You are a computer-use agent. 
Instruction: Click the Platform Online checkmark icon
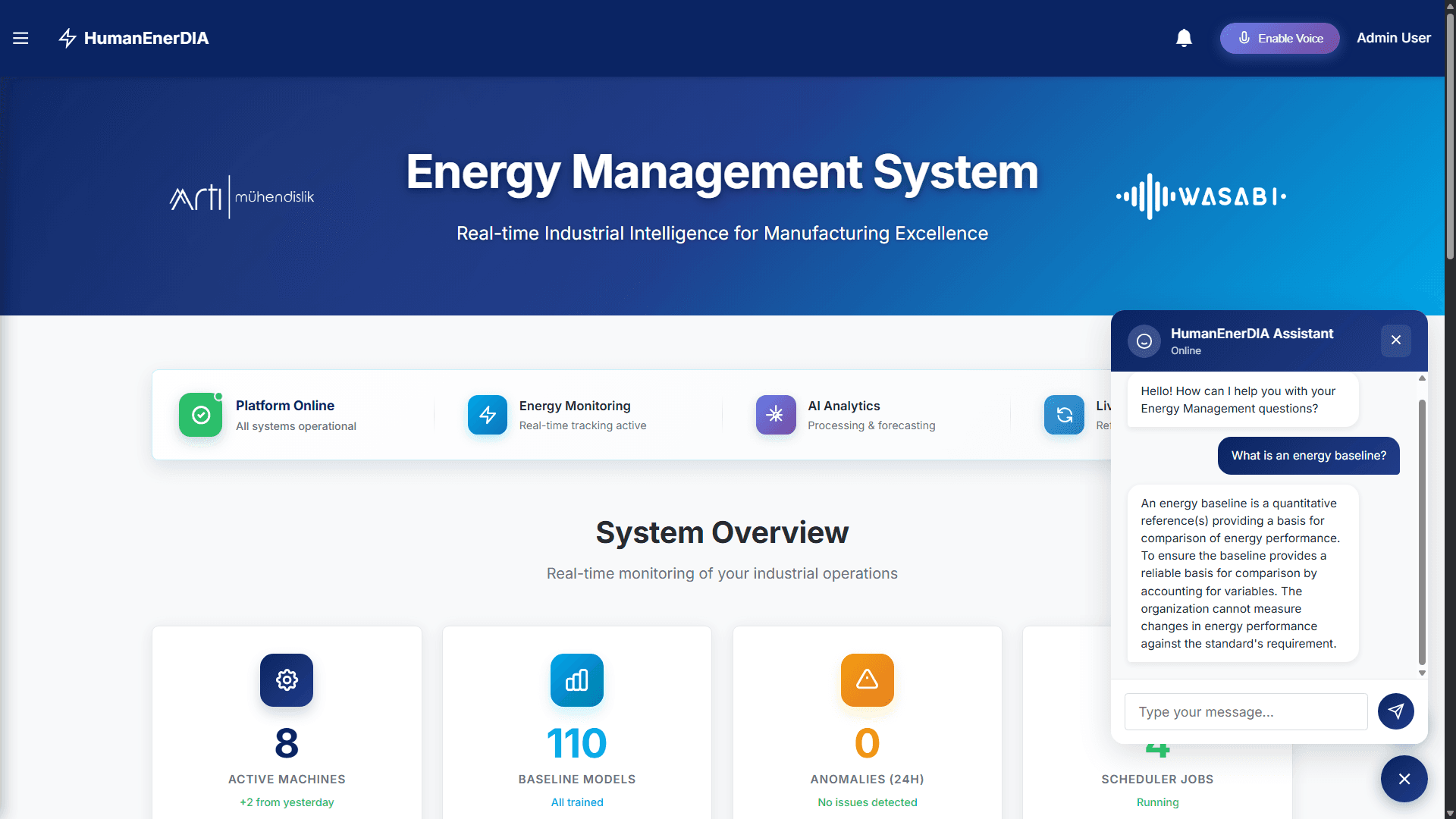[200, 415]
